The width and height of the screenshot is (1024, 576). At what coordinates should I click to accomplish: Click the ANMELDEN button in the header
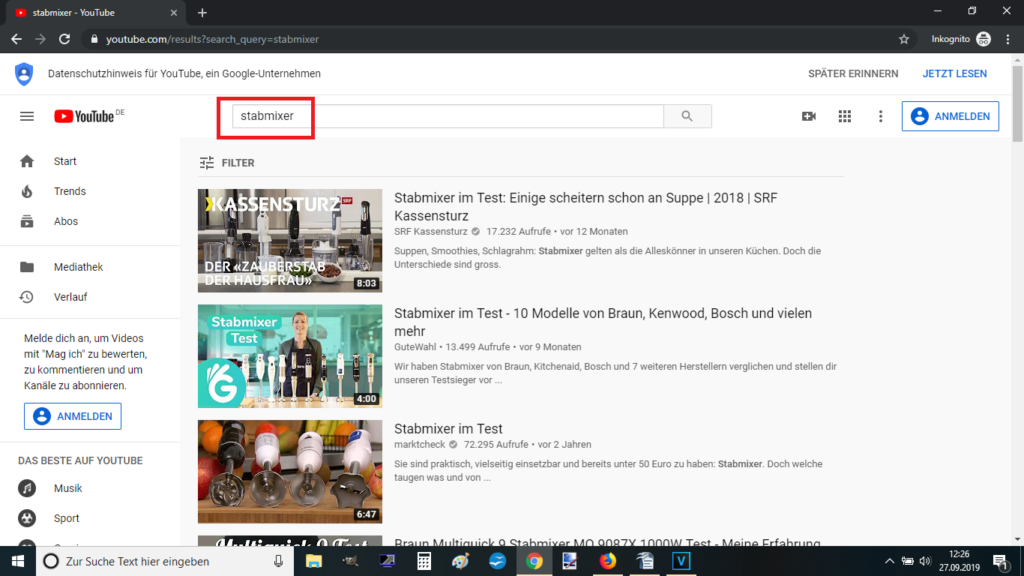click(950, 116)
